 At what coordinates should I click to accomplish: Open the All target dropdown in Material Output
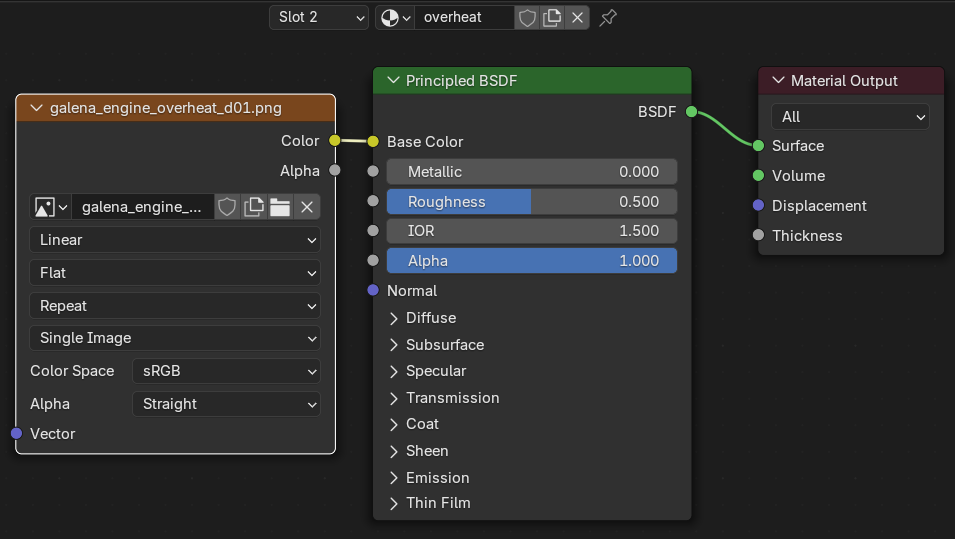tap(849, 117)
